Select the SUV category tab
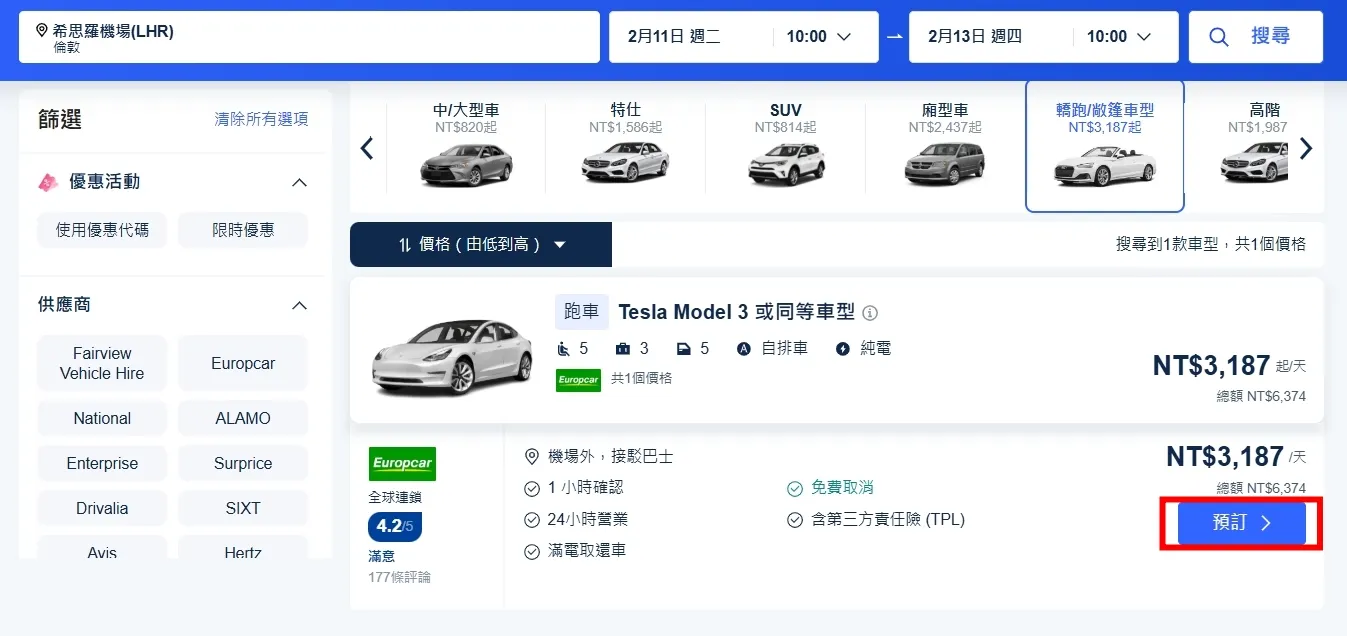The height and width of the screenshot is (636, 1347). tap(786, 148)
